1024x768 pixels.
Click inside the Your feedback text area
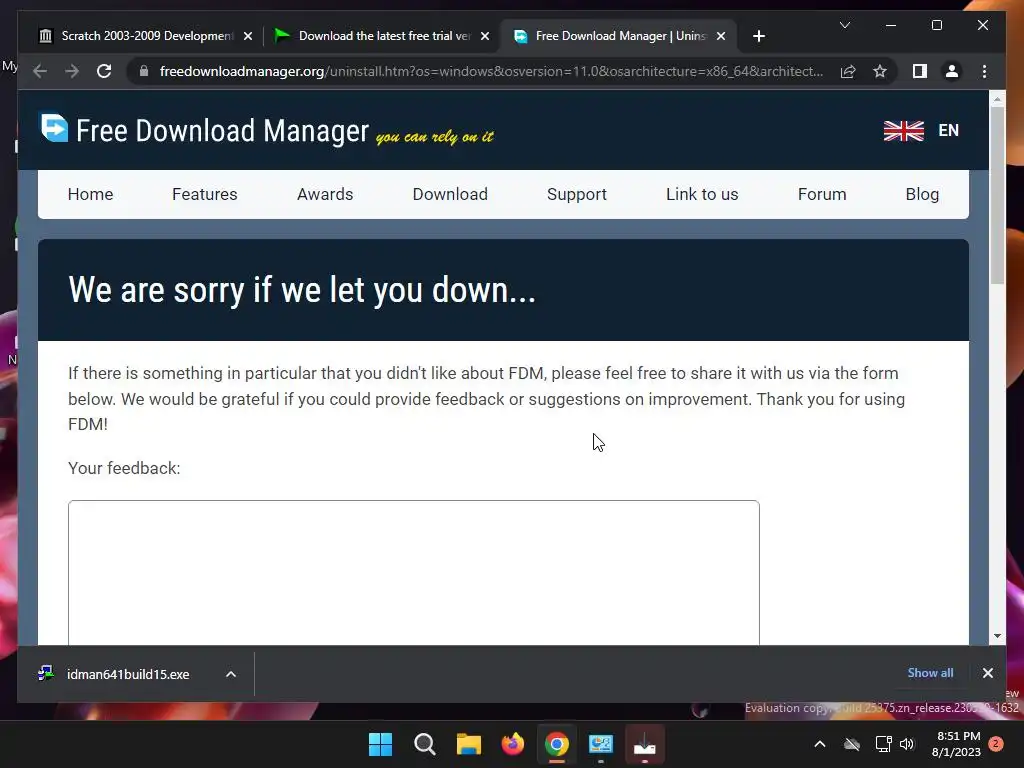(x=413, y=573)
